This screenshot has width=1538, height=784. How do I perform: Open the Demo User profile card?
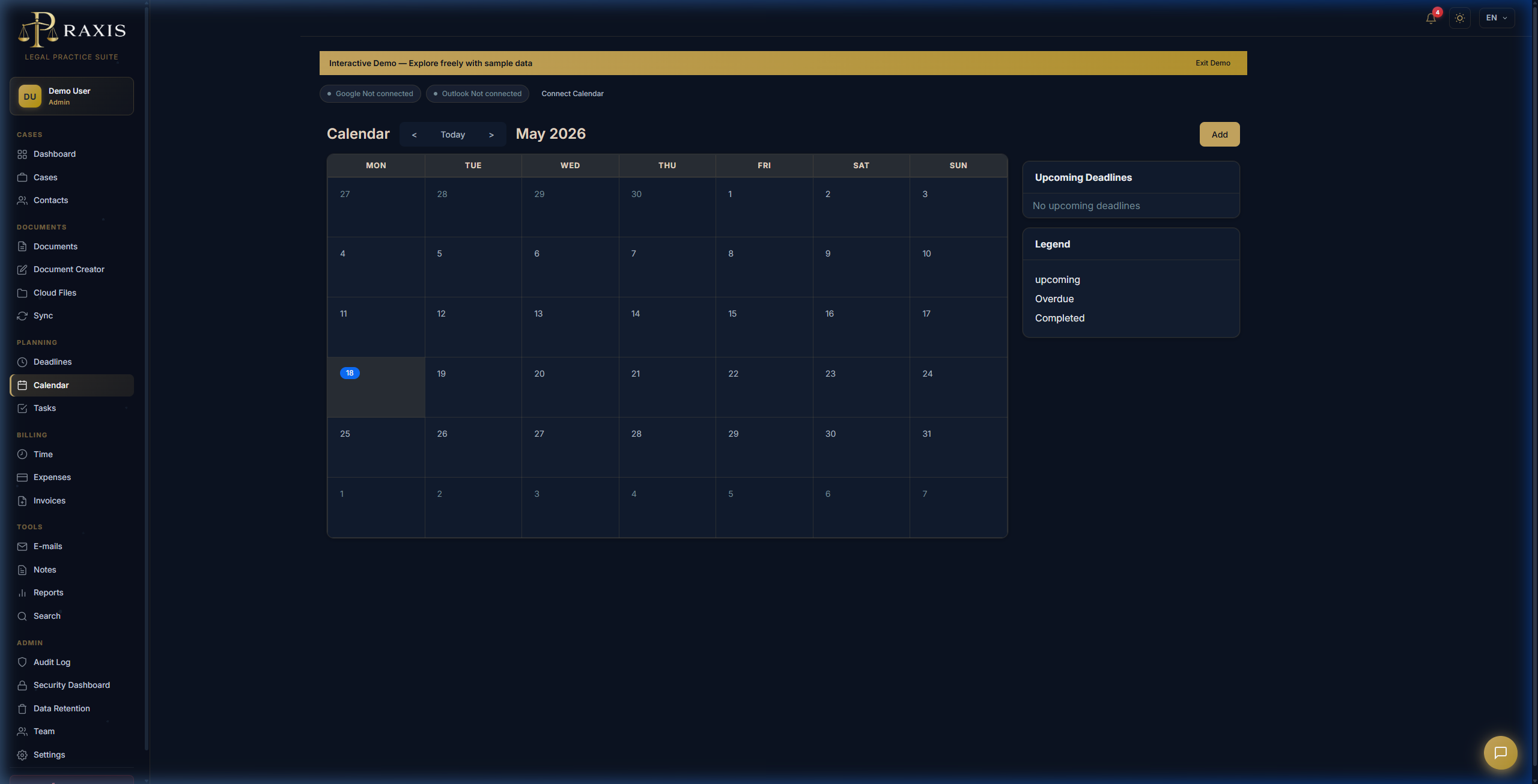[71, 96]
